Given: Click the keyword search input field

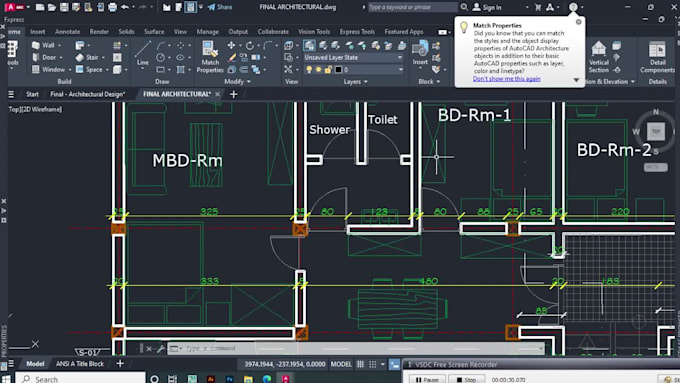Looking at the screenshot, I should point(412,7).
